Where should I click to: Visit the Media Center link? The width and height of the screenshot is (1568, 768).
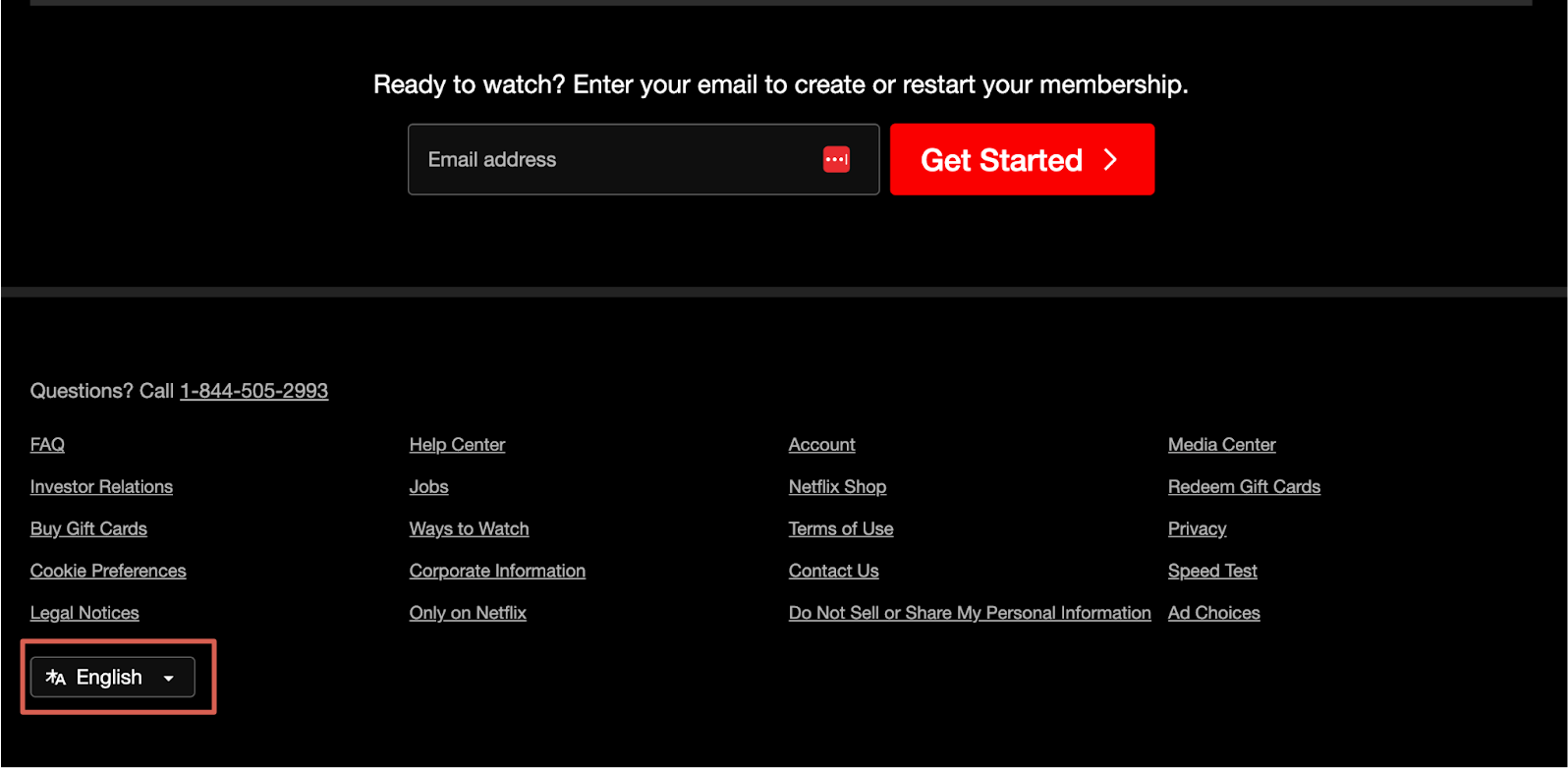pos(1221,445)
